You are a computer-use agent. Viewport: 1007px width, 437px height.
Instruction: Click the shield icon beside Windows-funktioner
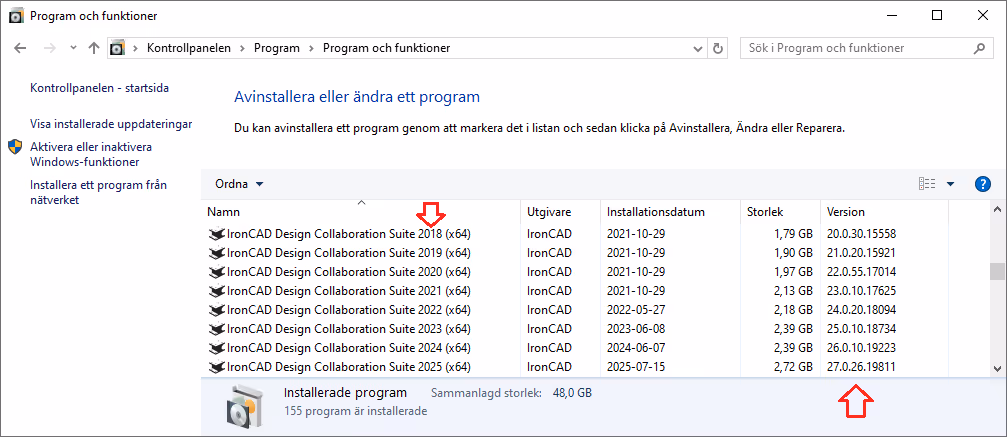[x=15, y=147]
